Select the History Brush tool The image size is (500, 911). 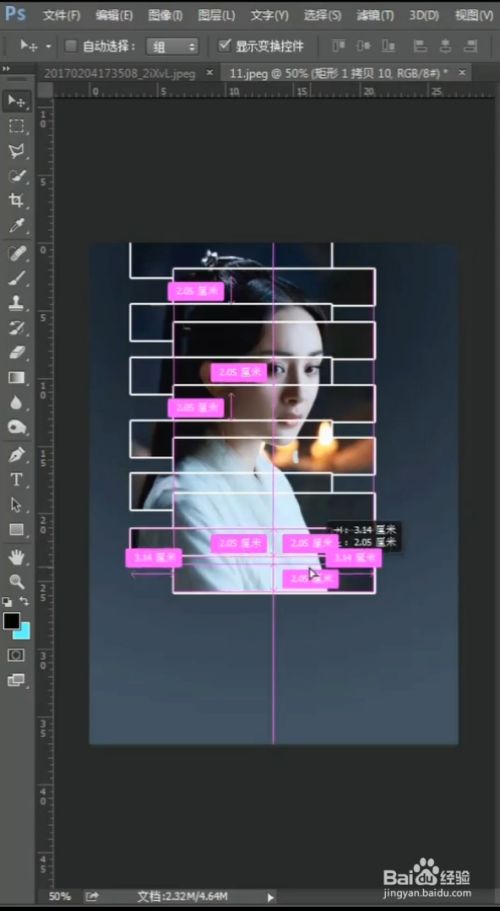tap(16, 328)
